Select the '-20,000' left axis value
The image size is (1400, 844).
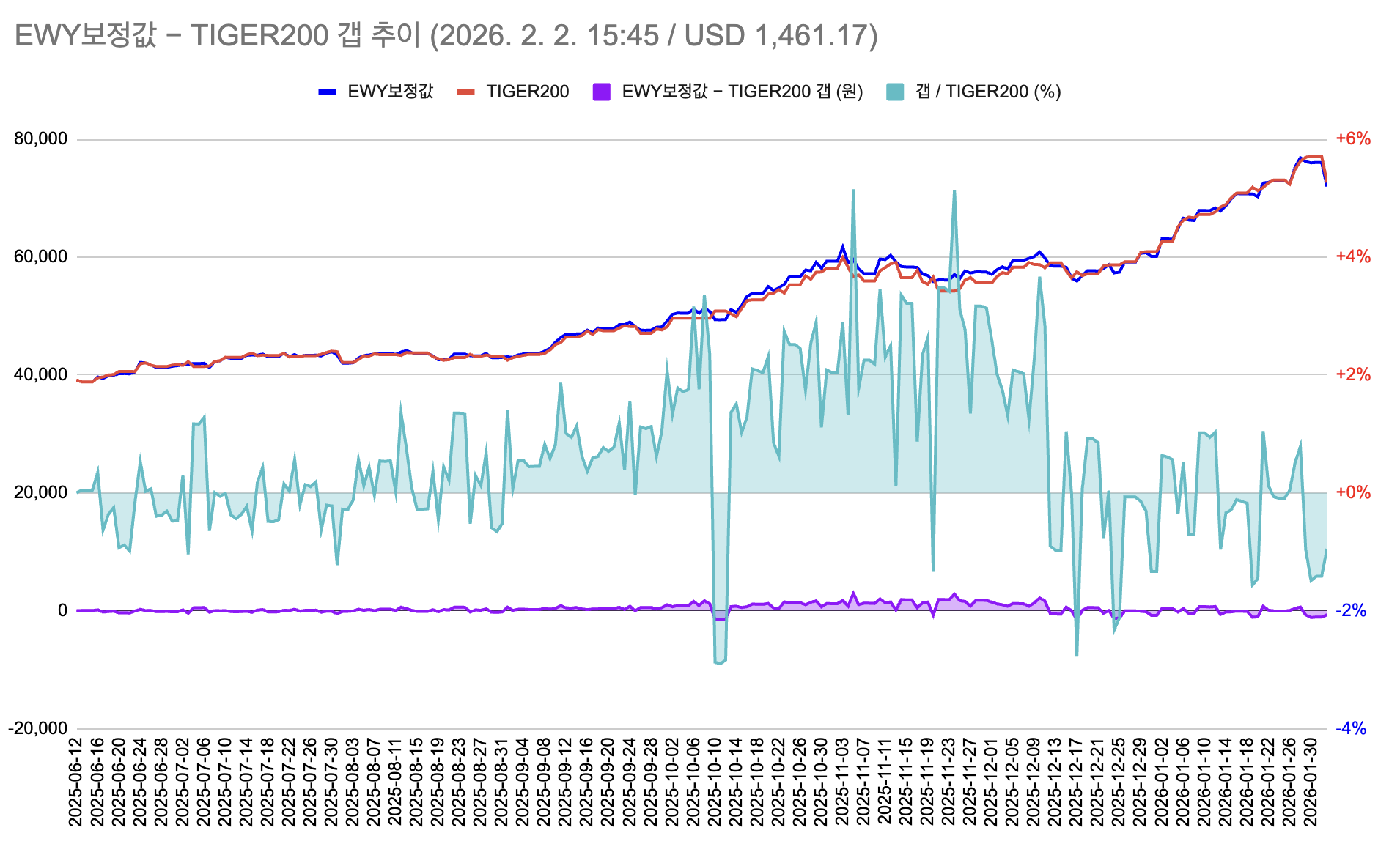pos(38,728)
